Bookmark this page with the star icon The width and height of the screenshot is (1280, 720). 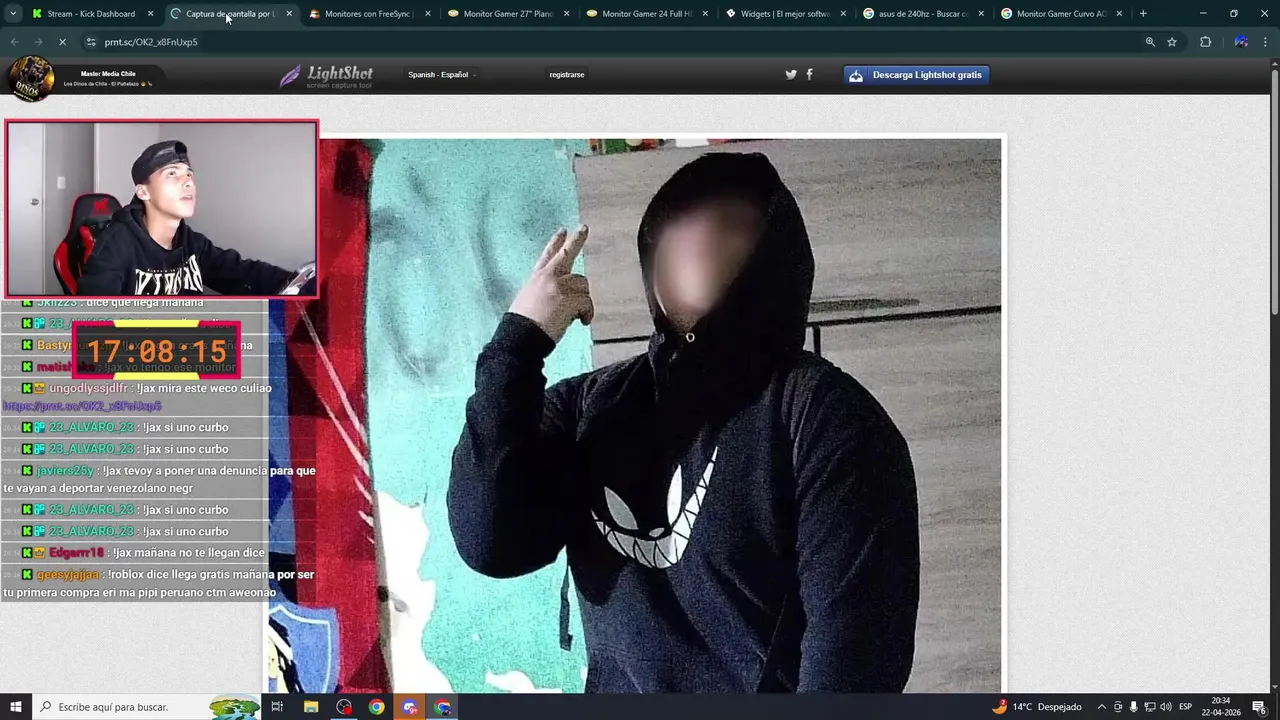point(1172,42)
